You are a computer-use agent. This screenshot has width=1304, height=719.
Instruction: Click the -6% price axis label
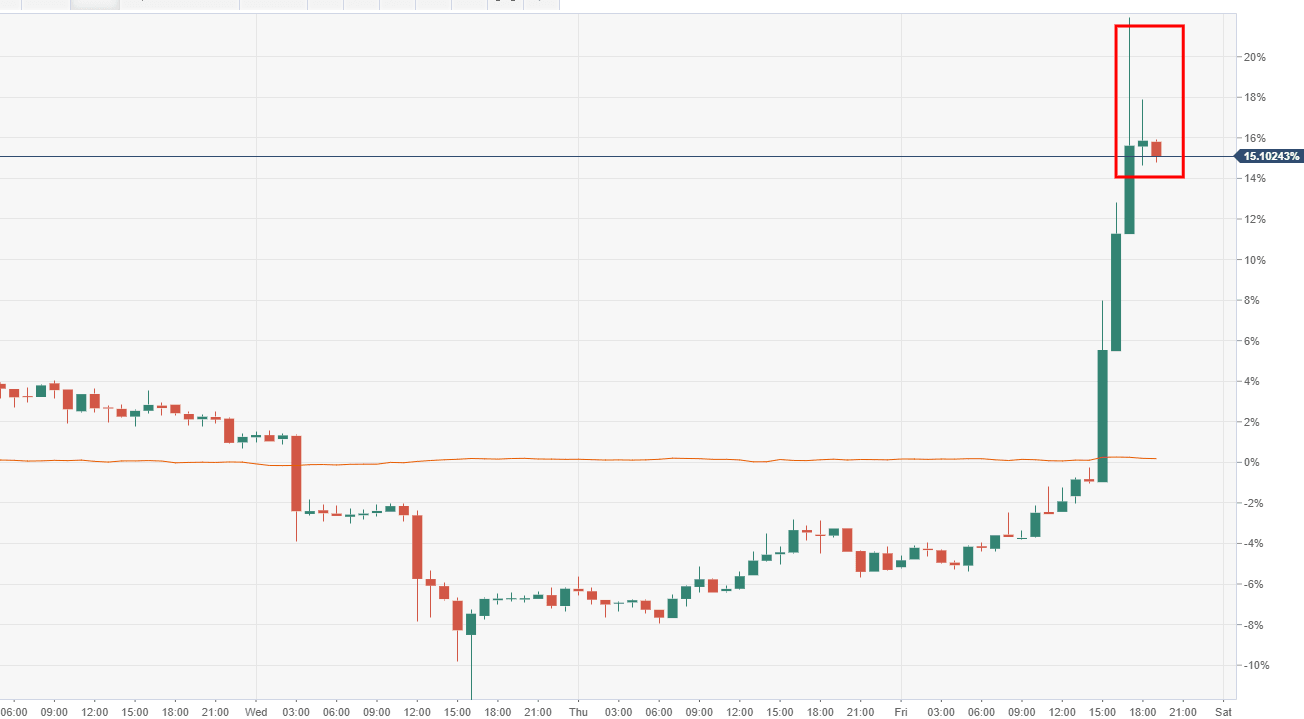[x=1254, y=584]
